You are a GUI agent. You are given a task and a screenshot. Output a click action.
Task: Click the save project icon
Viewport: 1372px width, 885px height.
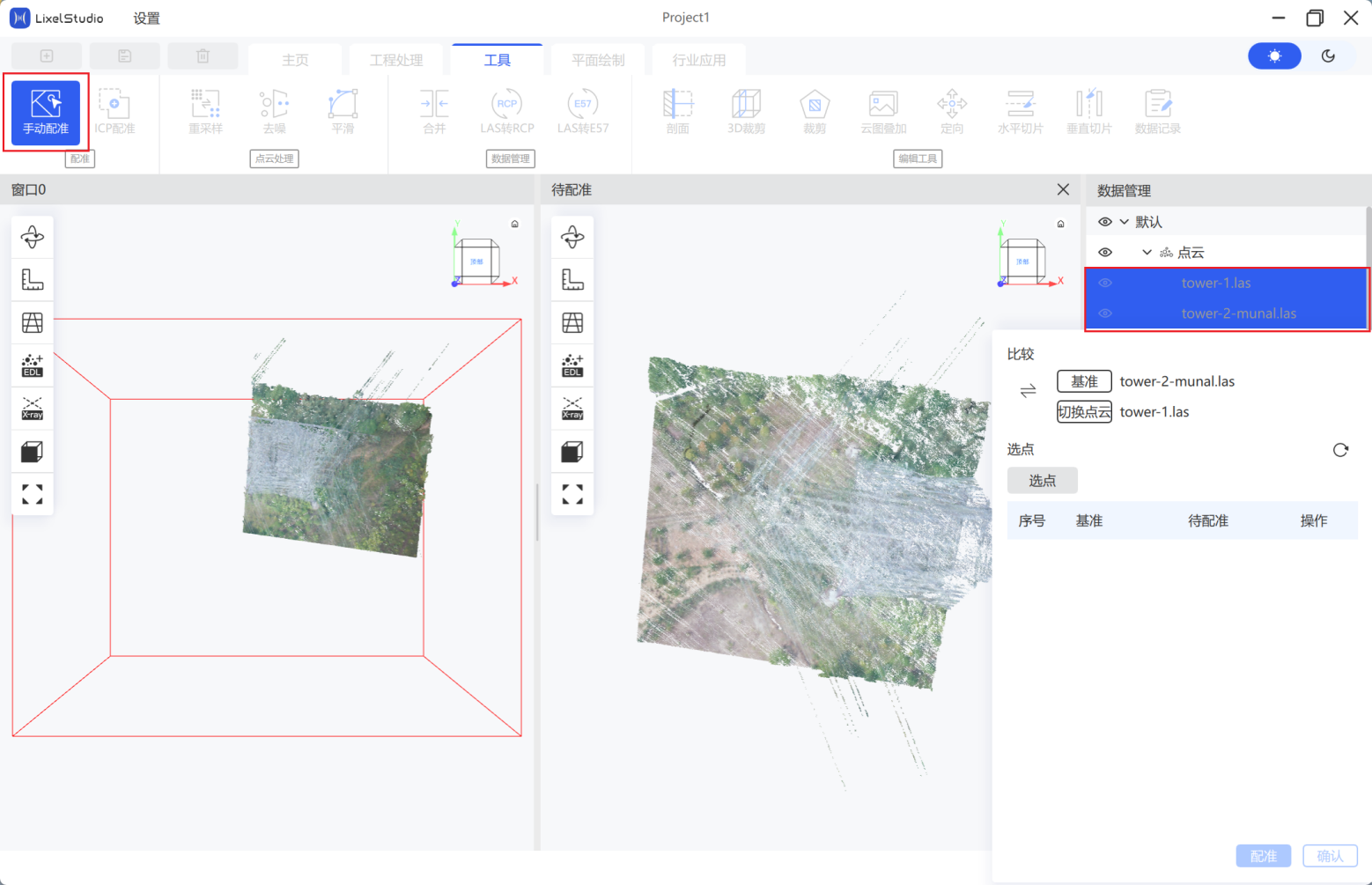pos(125,56)
